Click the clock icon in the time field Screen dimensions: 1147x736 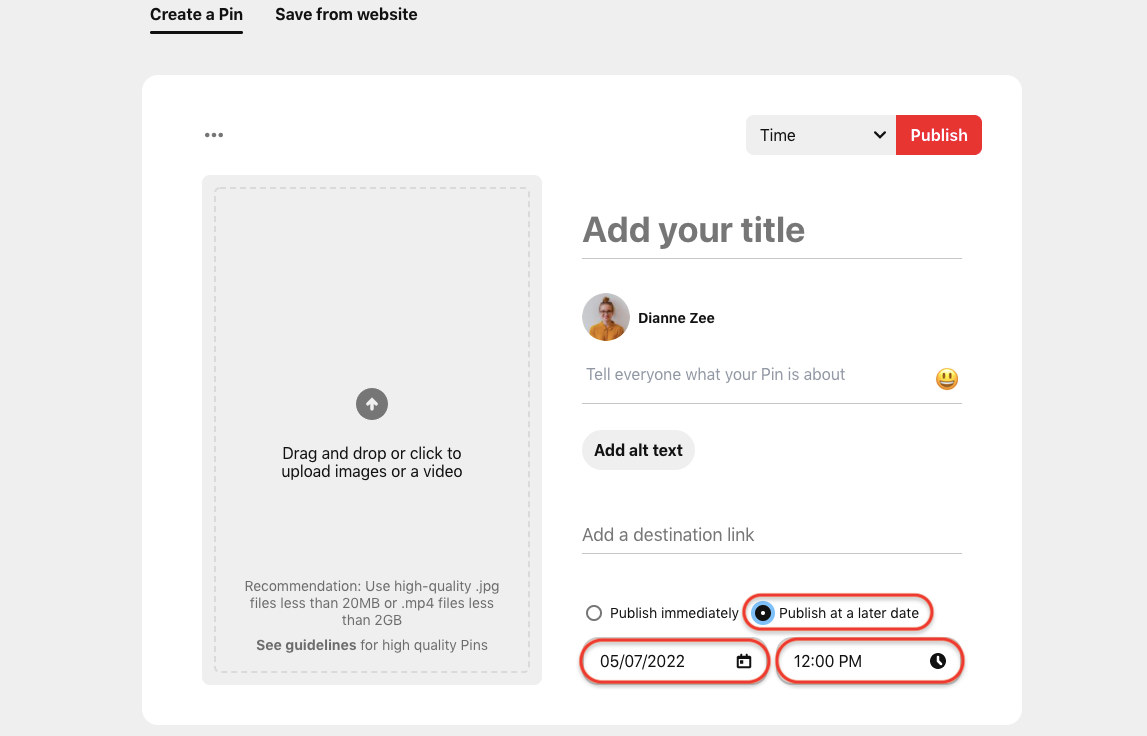(936, 661)
